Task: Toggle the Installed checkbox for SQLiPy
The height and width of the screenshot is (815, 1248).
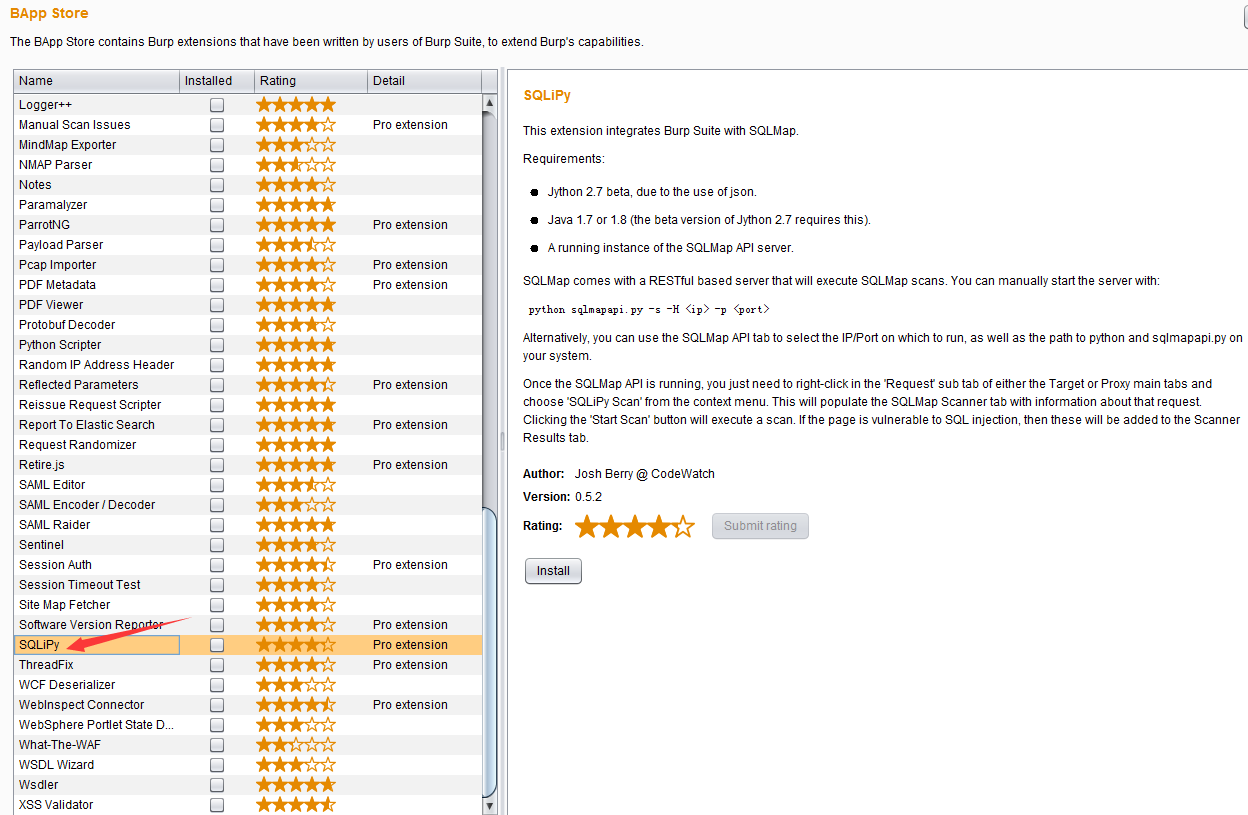Action: 217,645
